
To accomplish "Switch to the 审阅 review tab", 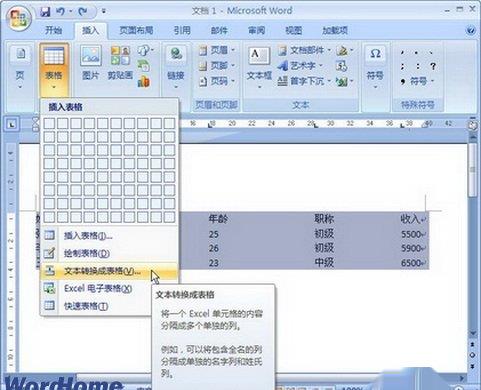I will coord(256,31).
